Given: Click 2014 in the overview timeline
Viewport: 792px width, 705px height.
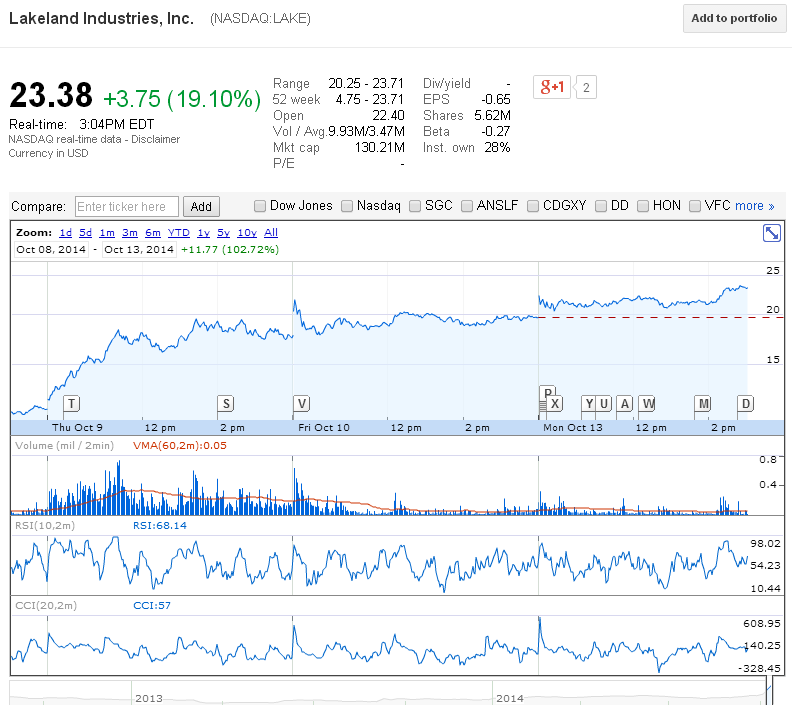Looking at the screenshot, I should point(510,698).
